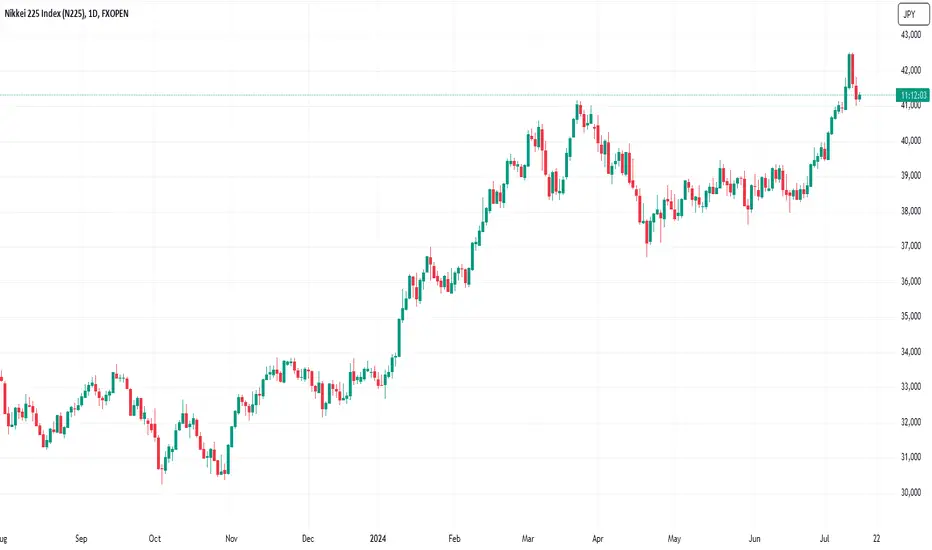
Task: Select the Jul label on time axis
Action: pos(824,538)
